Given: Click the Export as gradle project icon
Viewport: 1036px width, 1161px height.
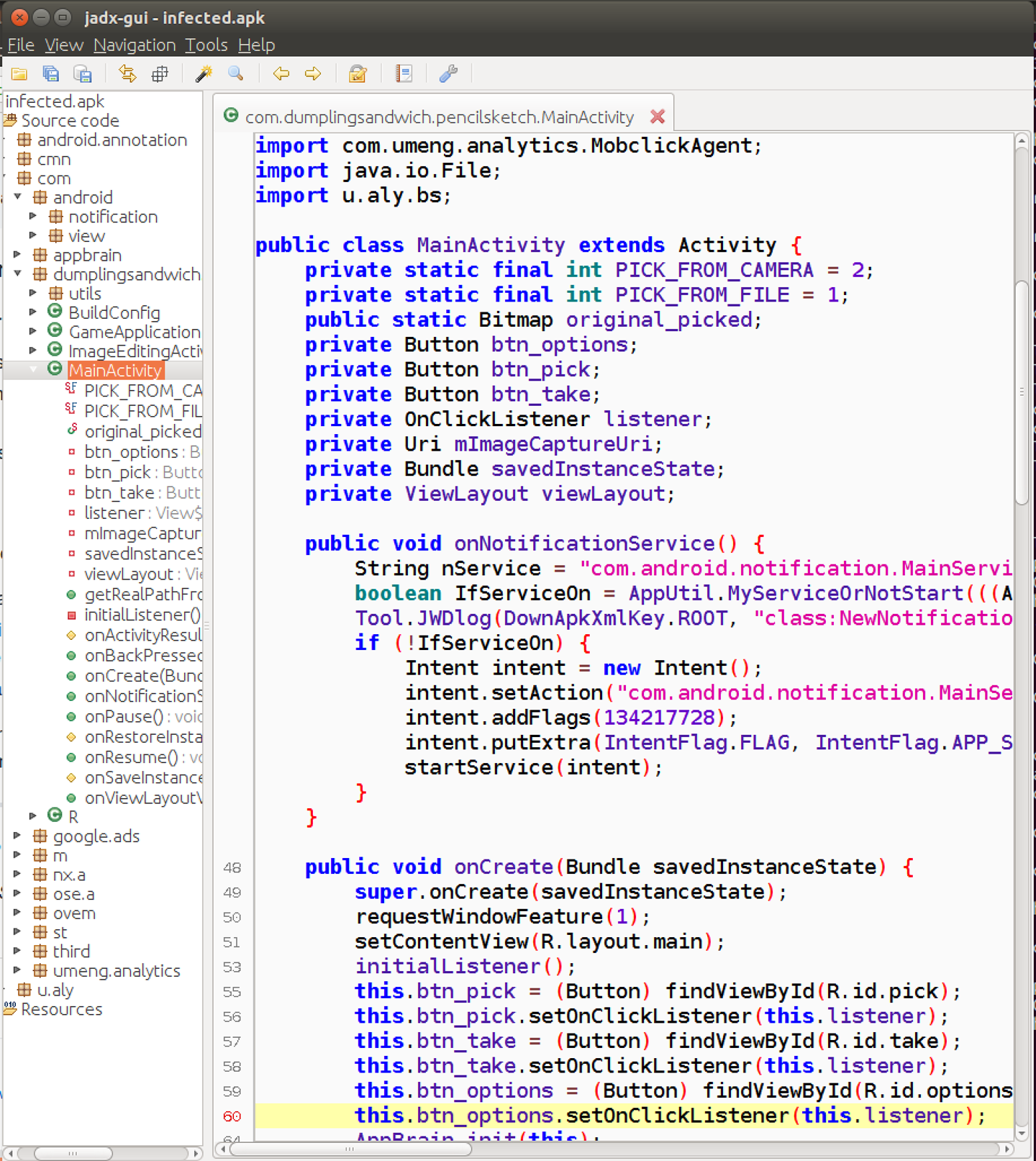Looking at the screenshot, I should (x=83, y=73).
